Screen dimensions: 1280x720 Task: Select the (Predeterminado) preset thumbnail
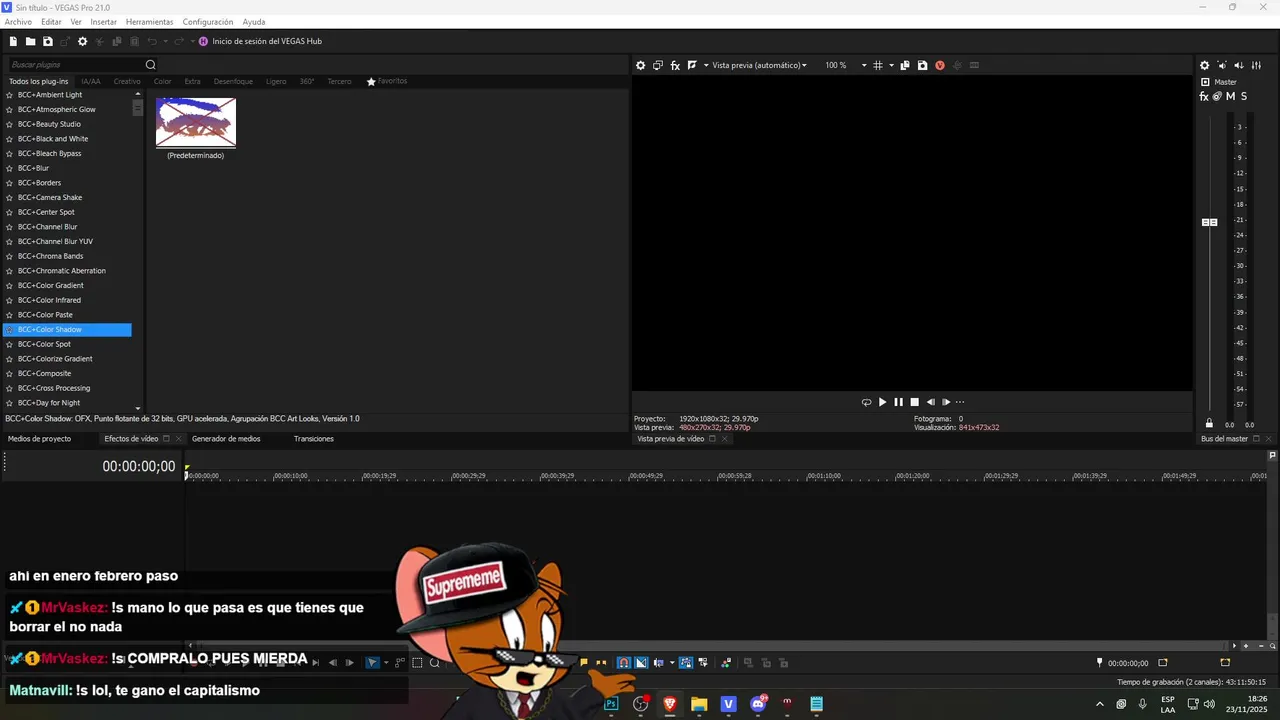point(196,122)
